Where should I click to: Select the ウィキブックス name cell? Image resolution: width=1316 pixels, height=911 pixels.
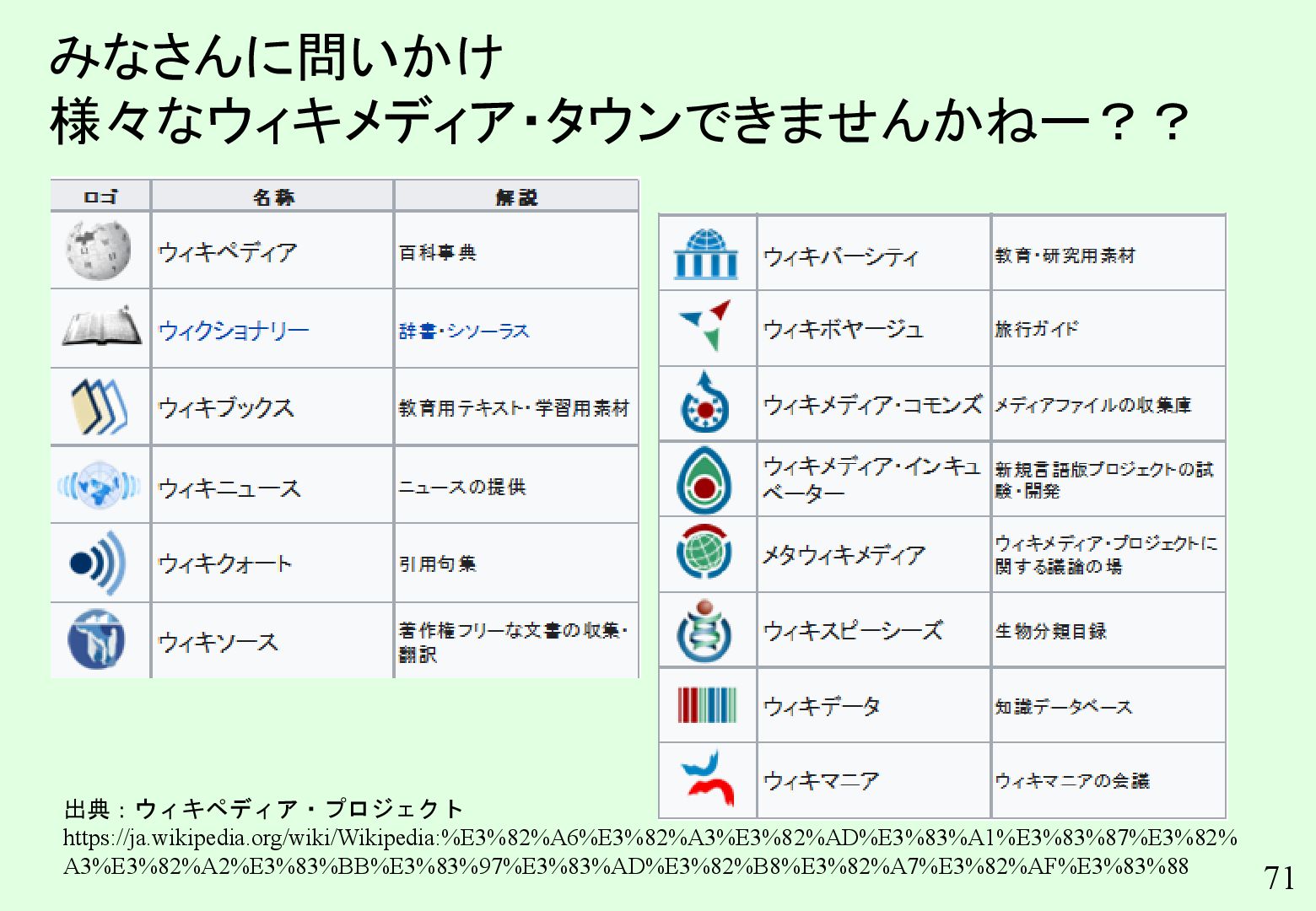point(272,407)
